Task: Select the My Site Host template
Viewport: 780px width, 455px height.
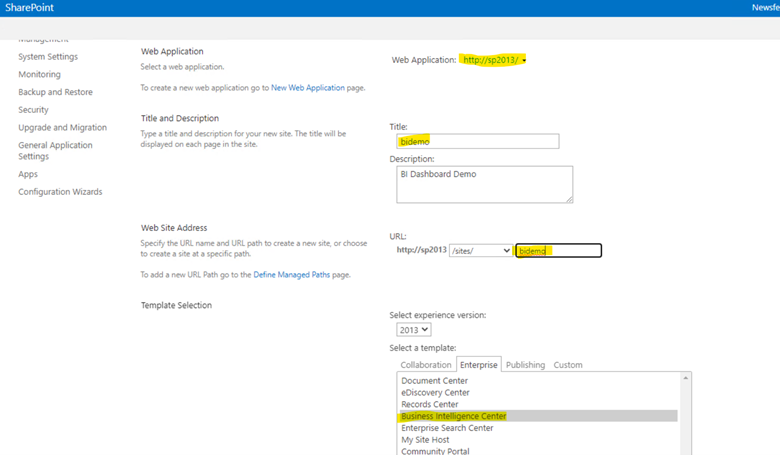Action: pos(538,440)
